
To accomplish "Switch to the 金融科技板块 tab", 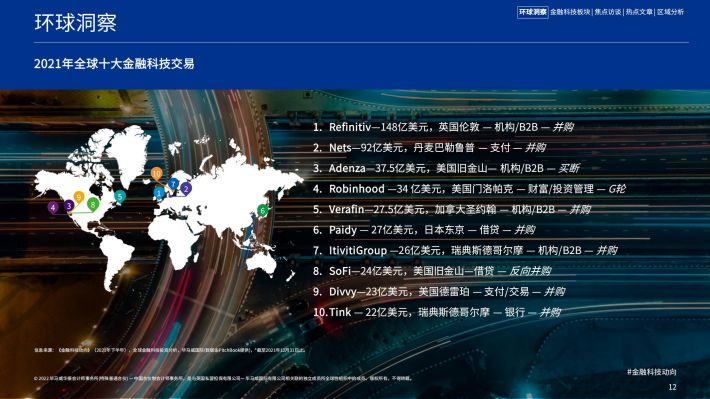I will tap(570, 12).
